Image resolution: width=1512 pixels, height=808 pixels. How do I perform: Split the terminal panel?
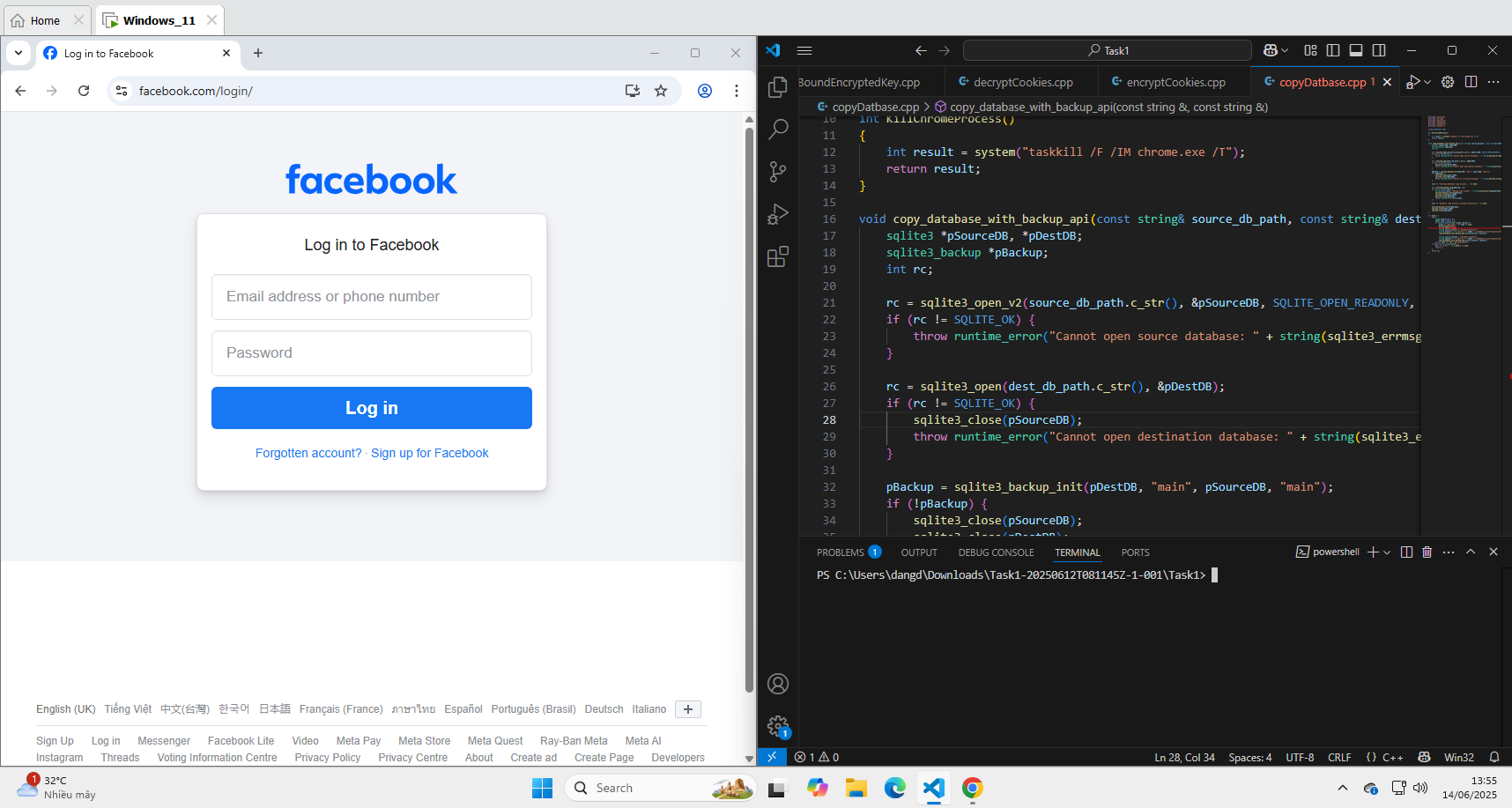[1406, 552]
